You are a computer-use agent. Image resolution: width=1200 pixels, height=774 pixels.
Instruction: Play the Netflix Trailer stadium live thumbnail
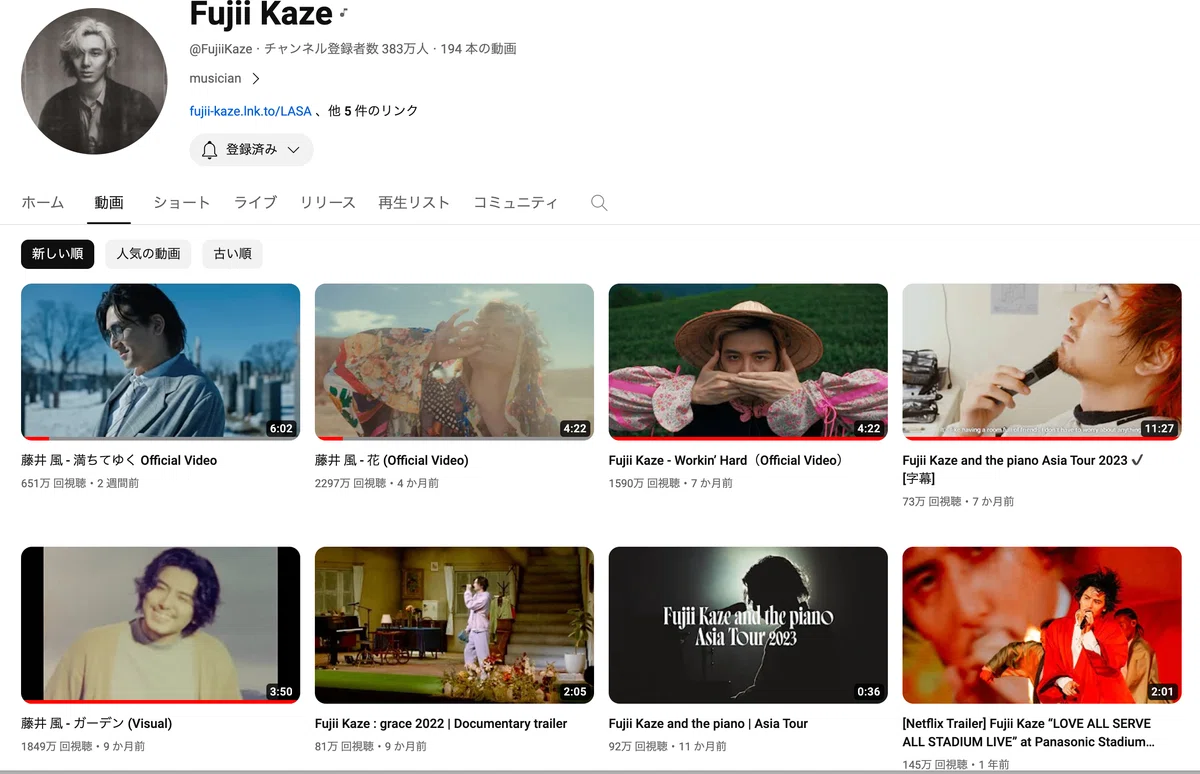pos(1042,625)
